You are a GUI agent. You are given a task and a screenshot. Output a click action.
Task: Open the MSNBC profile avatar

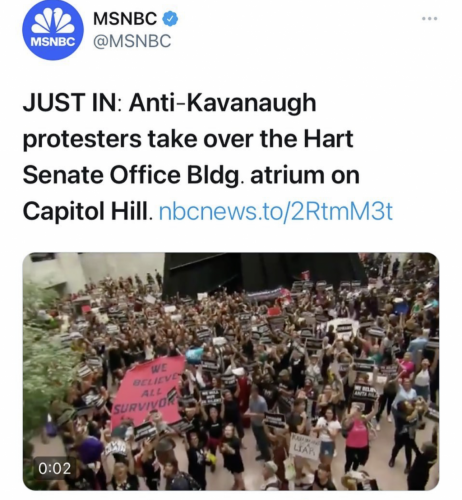click(x=53, y=29)
